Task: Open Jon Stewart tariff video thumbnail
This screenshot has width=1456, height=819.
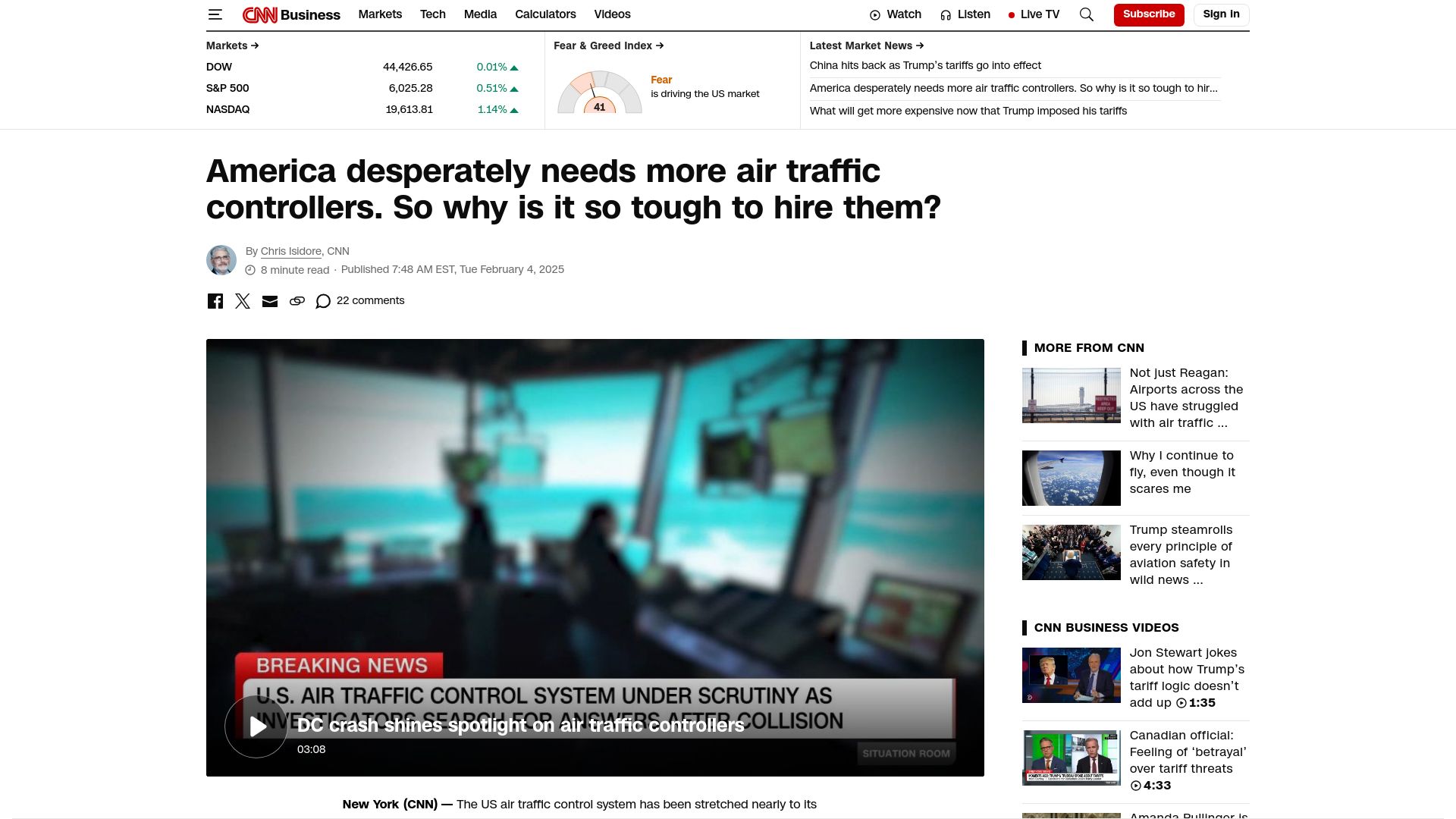Action: (x=1072, y=676)
